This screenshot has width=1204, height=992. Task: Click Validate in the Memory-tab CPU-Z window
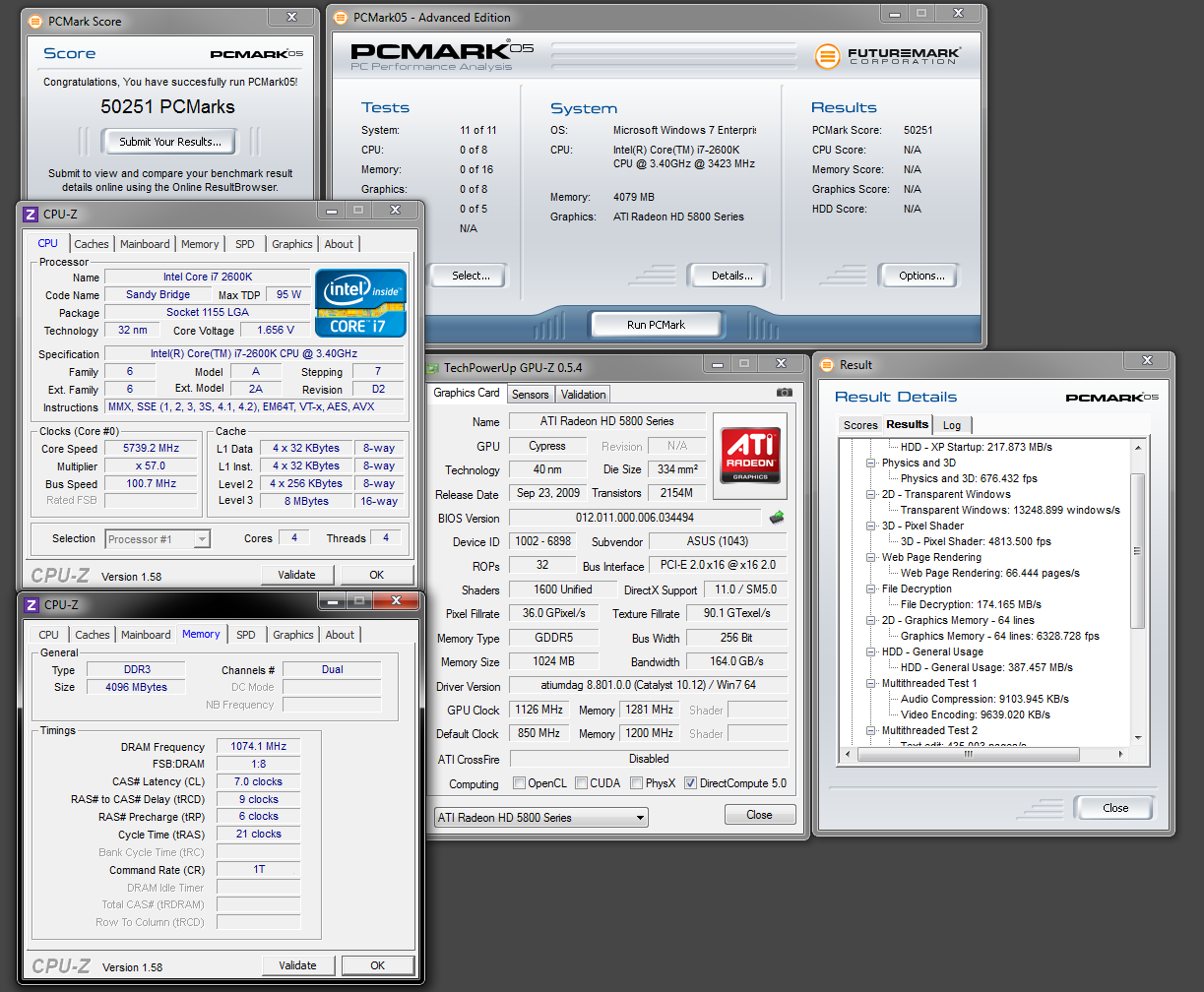(x=298, y=965)
